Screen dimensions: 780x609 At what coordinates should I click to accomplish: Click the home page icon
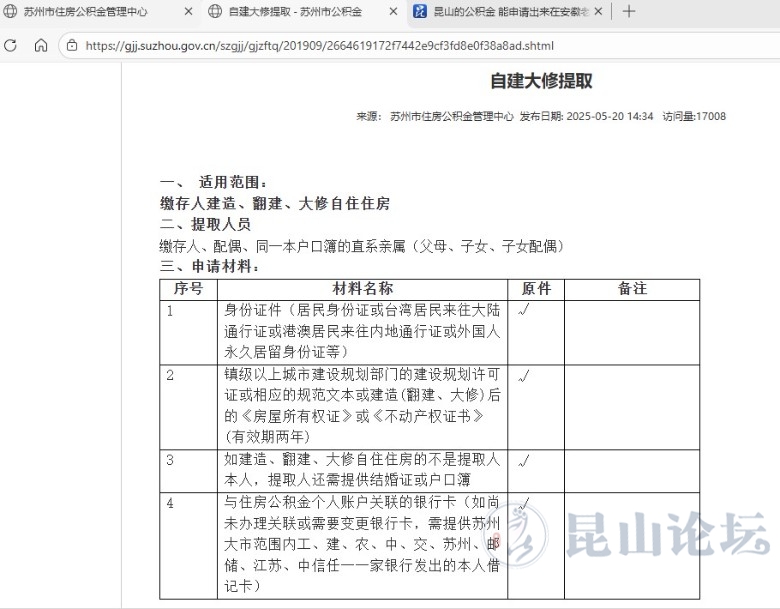point(41,46)
